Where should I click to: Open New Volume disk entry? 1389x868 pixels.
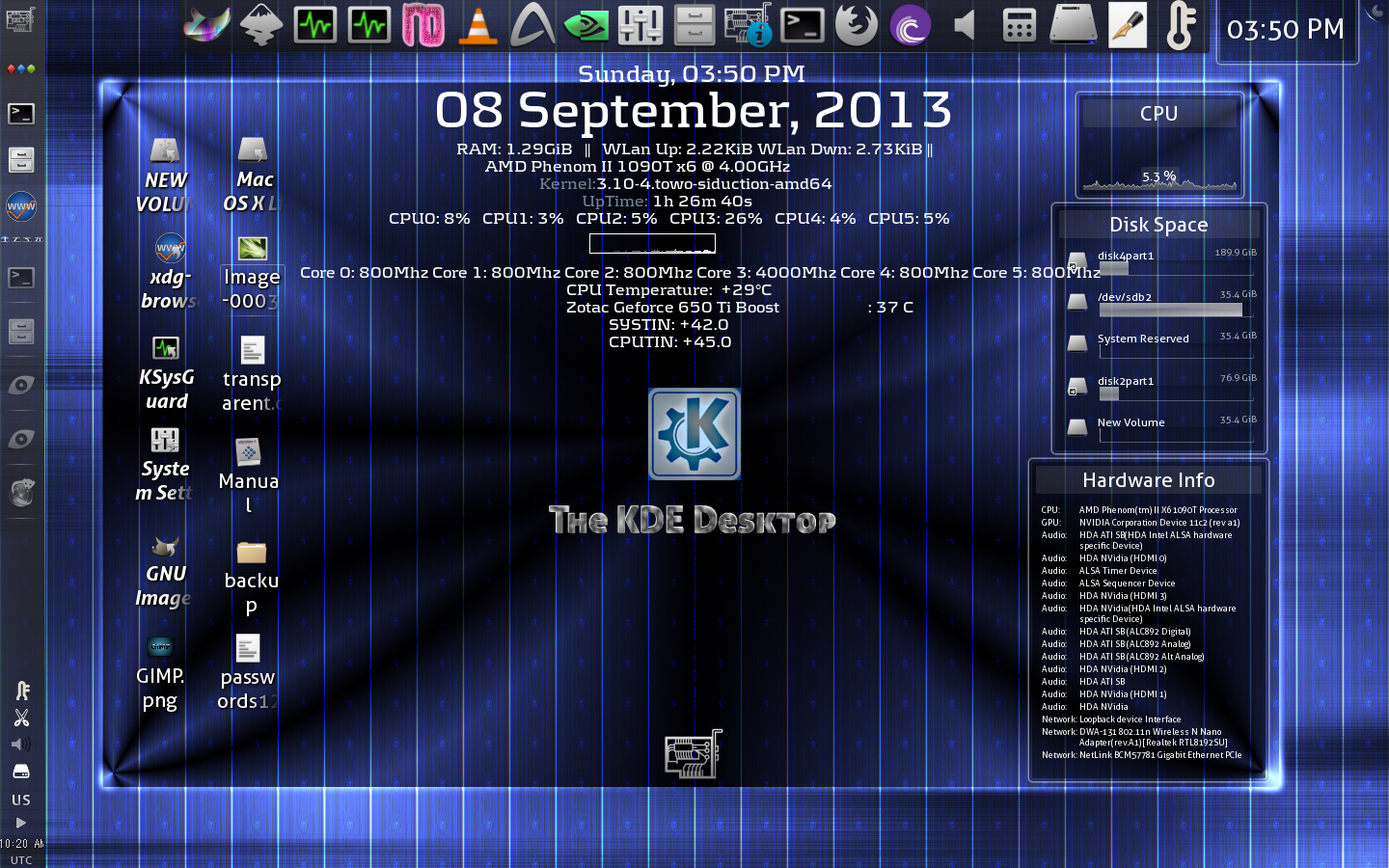pyautogui.click(x=1162, y=428)
